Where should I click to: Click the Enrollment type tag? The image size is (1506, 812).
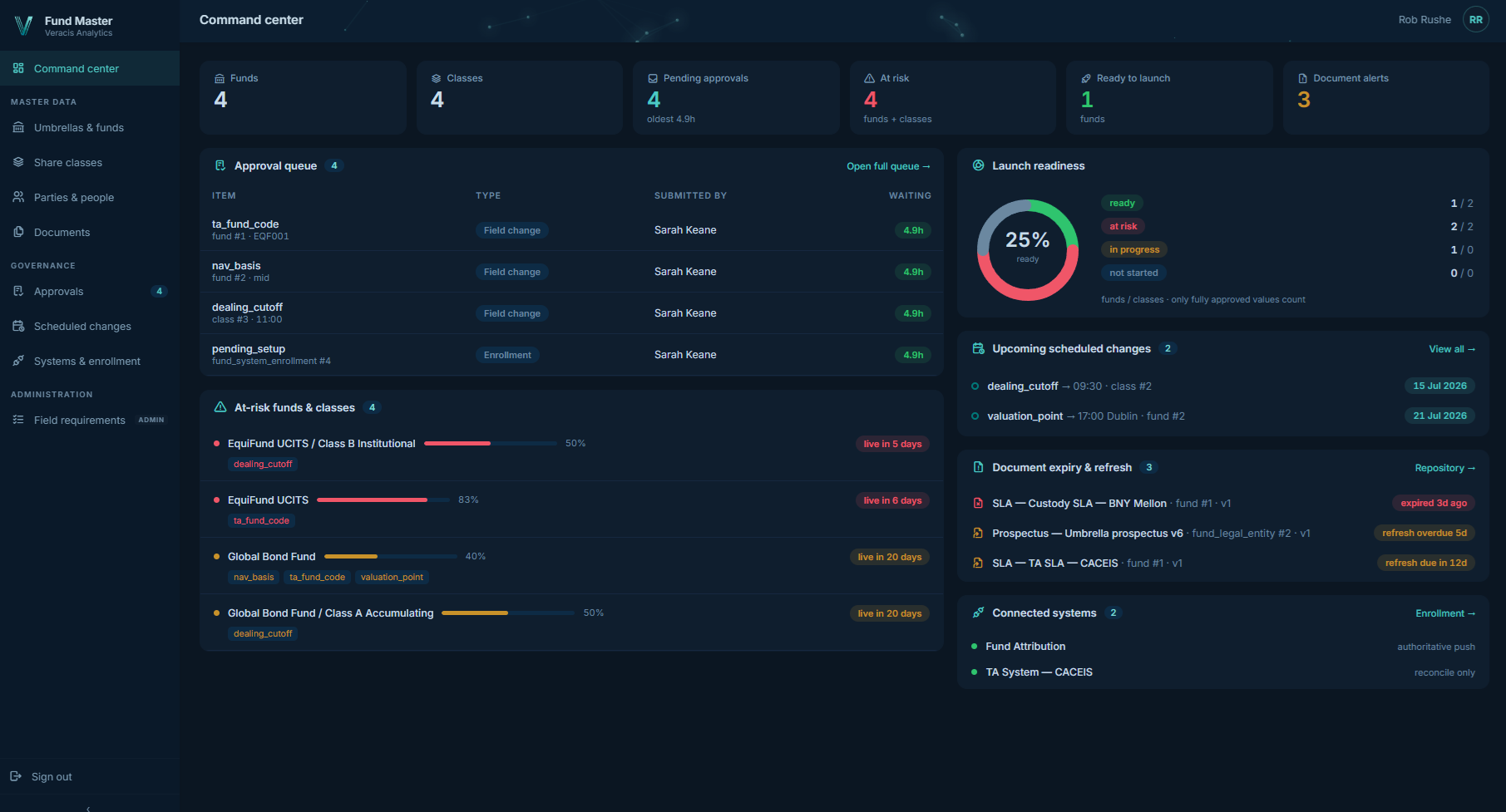coord(507,355)
